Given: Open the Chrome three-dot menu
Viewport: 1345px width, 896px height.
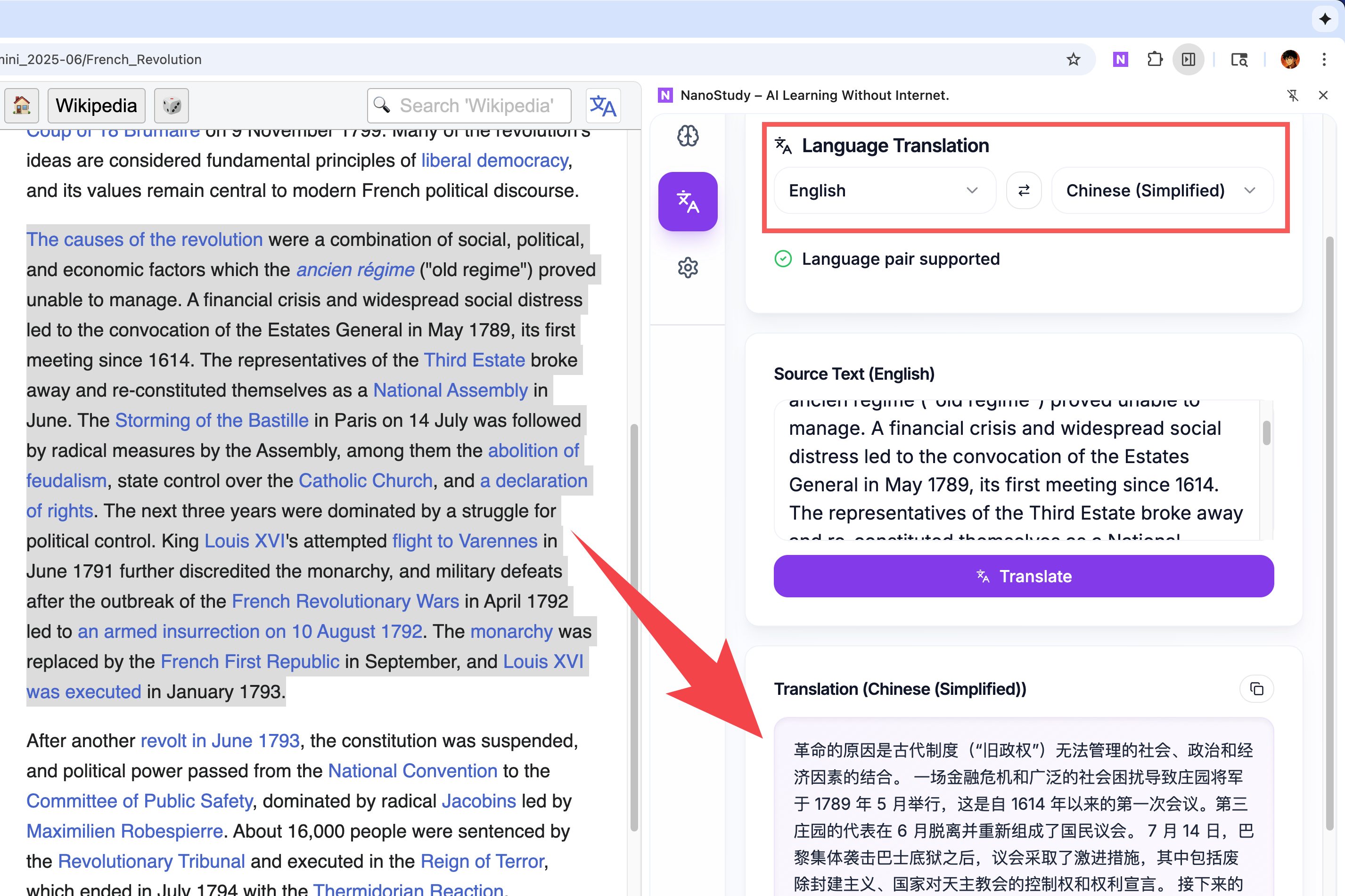Looking at the screenshot, I should (x=1324, y=59).
